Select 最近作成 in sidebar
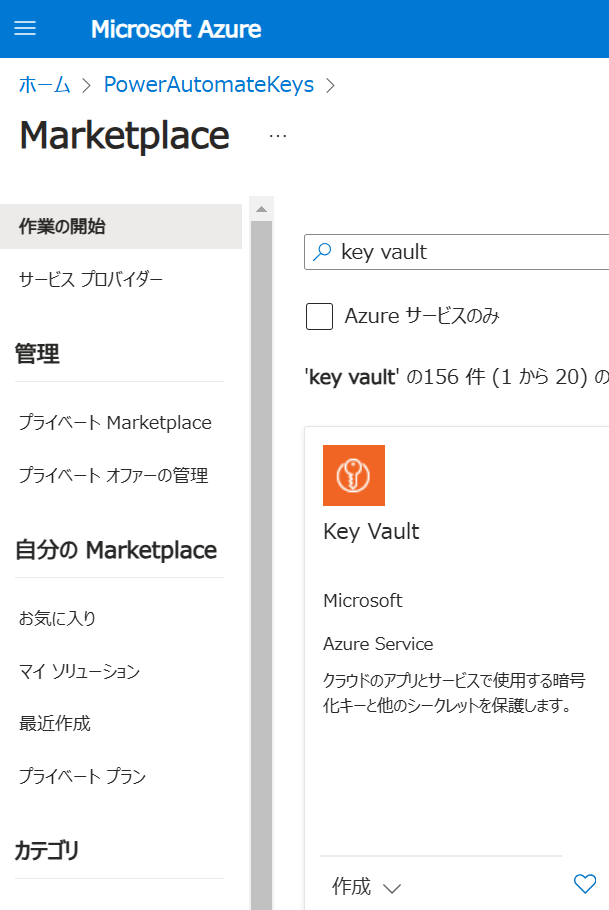This screenshot has width=609, height=910. tap(121, 724)
